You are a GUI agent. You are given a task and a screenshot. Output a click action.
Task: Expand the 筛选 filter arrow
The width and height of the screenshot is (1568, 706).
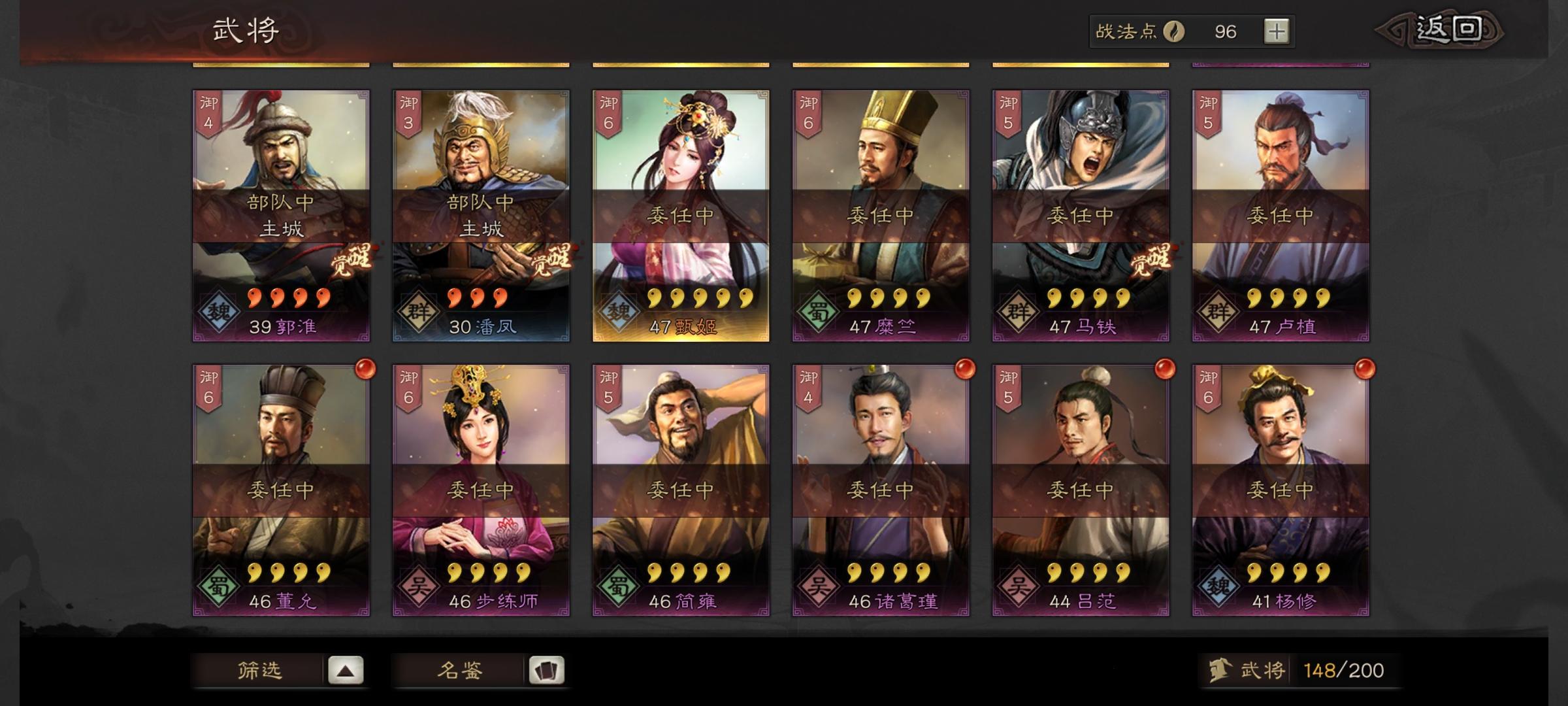pyautogui.click(x=346, y=670)
